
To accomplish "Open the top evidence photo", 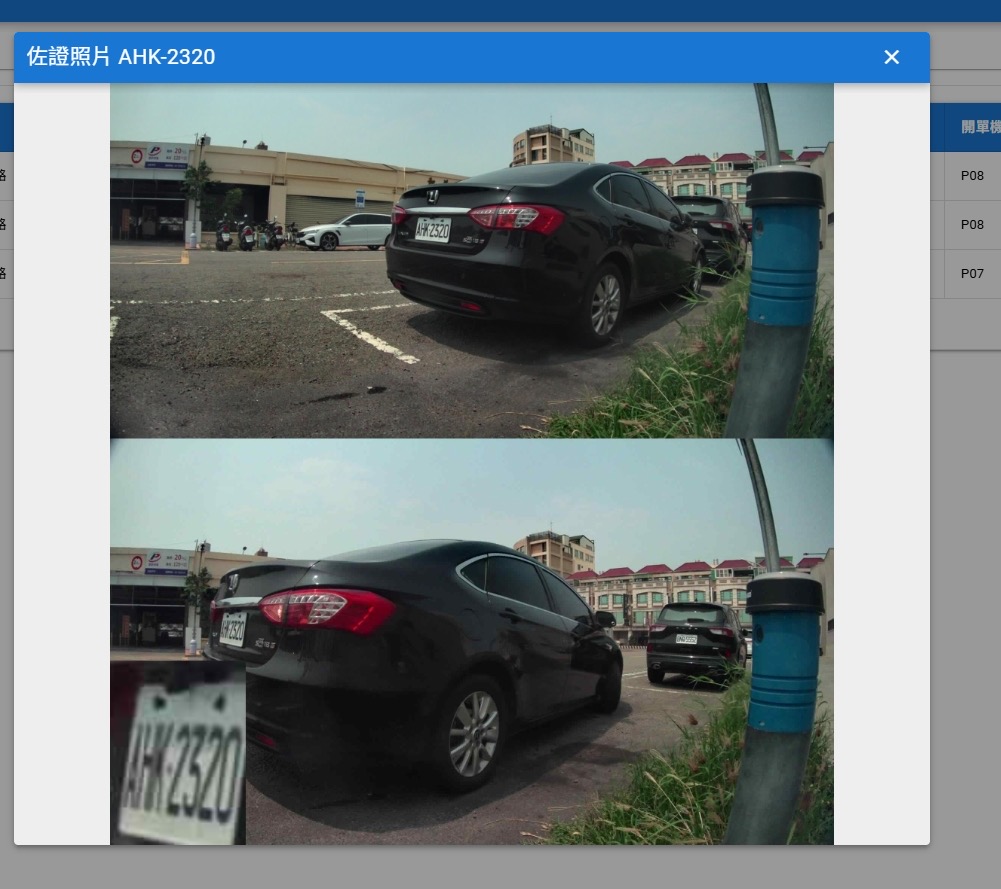I will pos(471,260).
